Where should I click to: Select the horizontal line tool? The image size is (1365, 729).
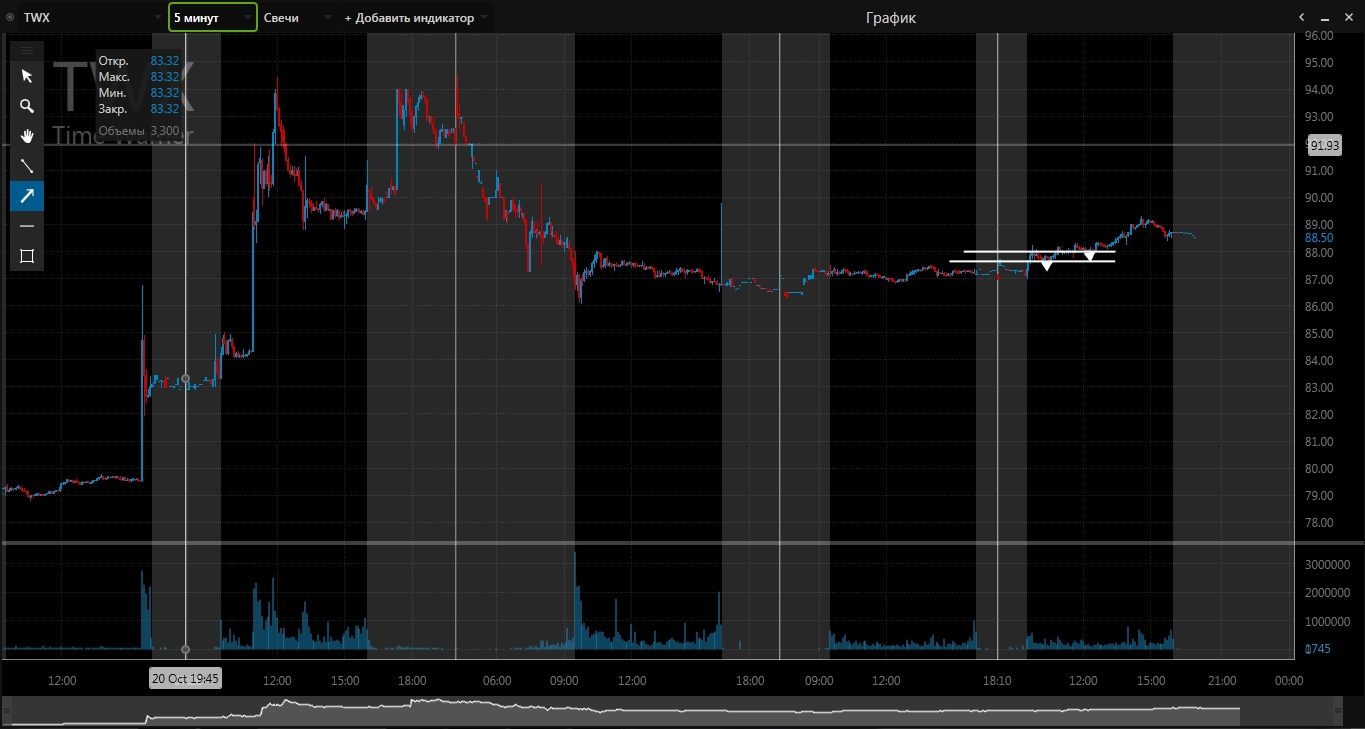tap(27, 226)
